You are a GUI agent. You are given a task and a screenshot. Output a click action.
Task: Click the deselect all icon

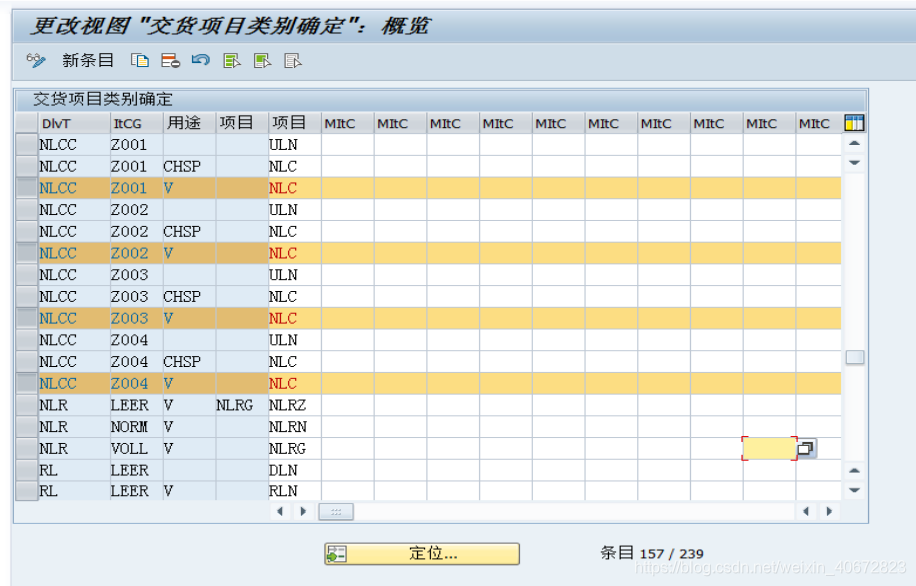293,61
